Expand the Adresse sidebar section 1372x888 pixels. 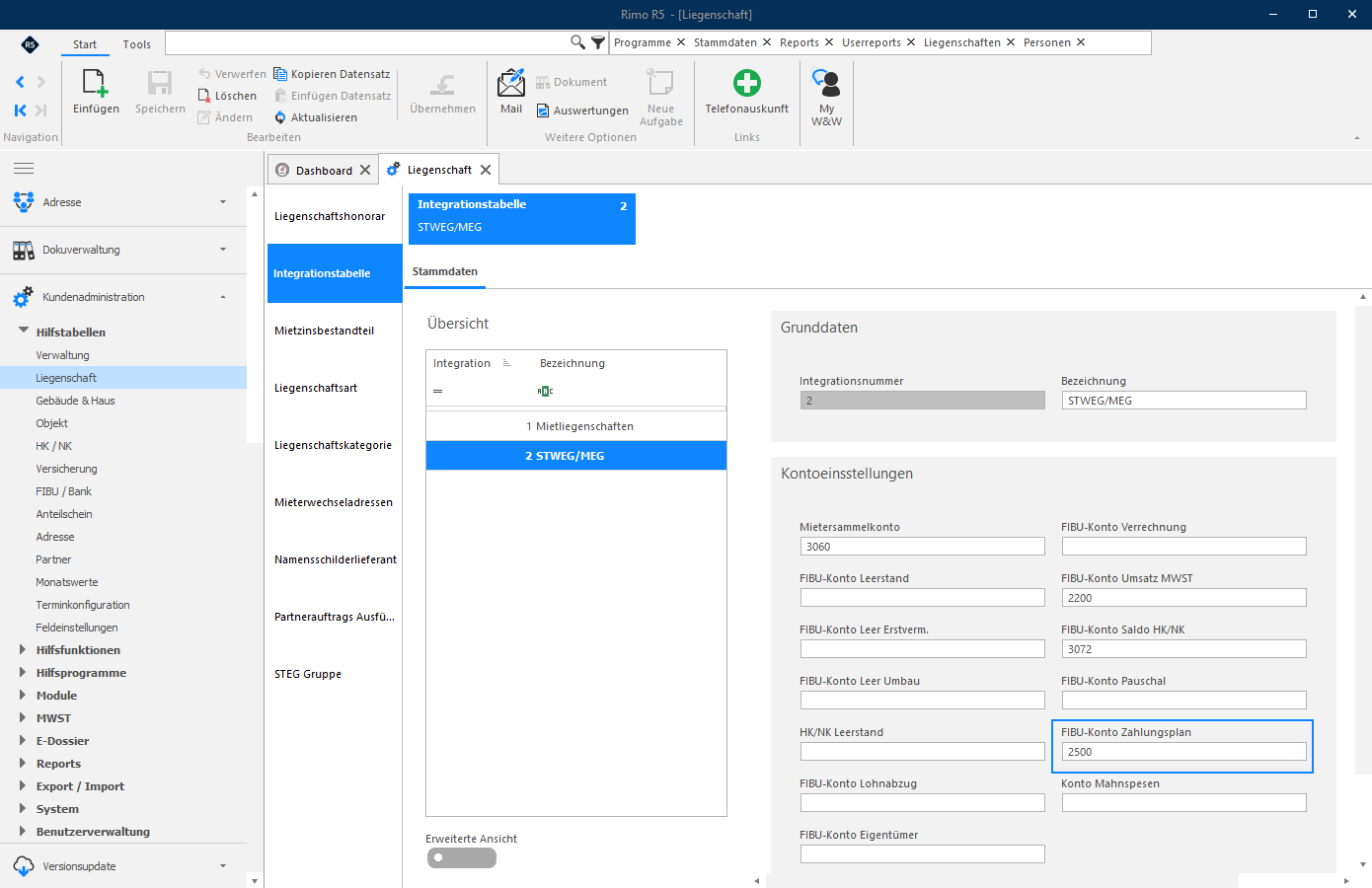click(x=222, y=202)
